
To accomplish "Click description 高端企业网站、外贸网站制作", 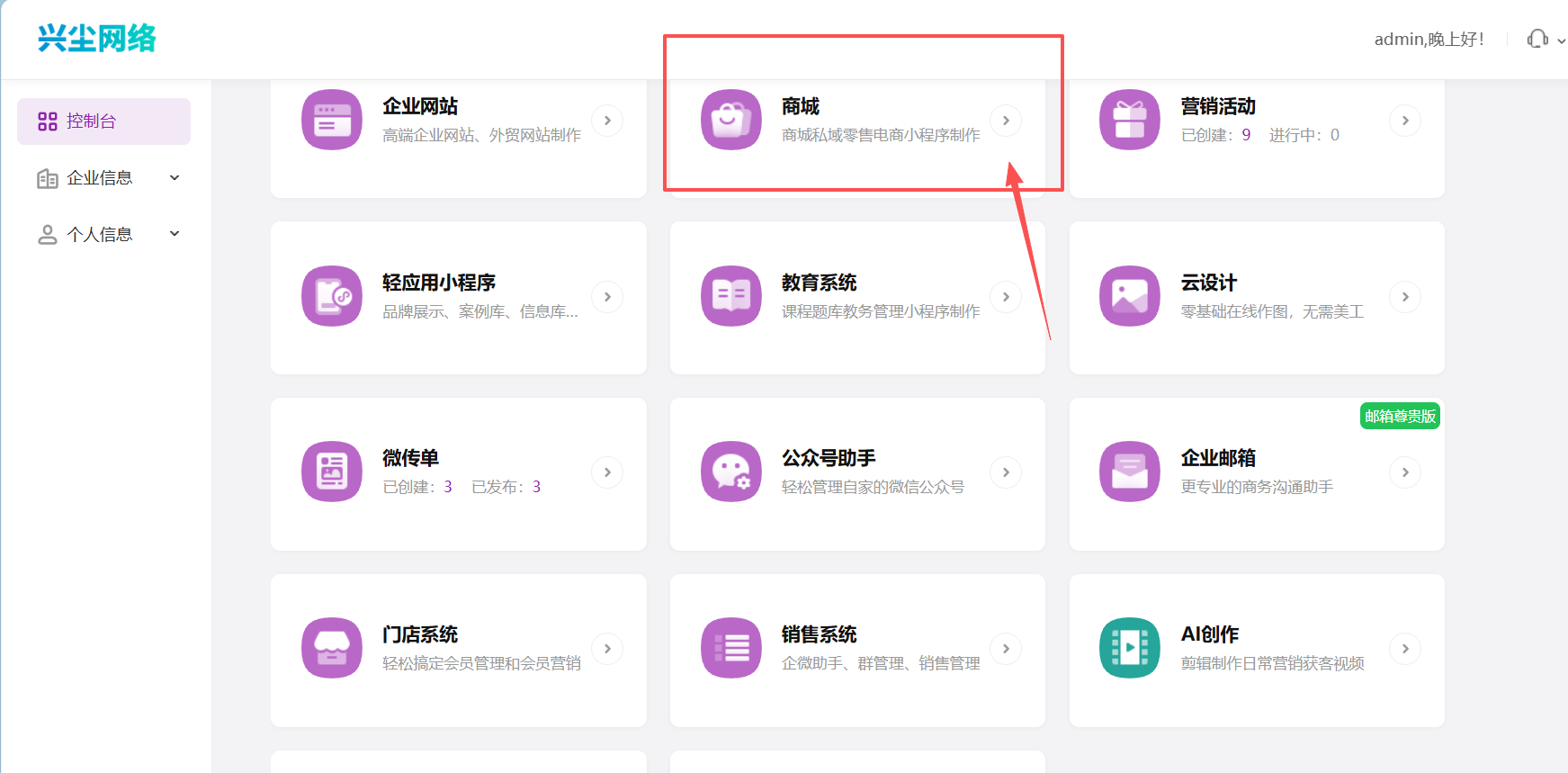I will coord(482,135).
